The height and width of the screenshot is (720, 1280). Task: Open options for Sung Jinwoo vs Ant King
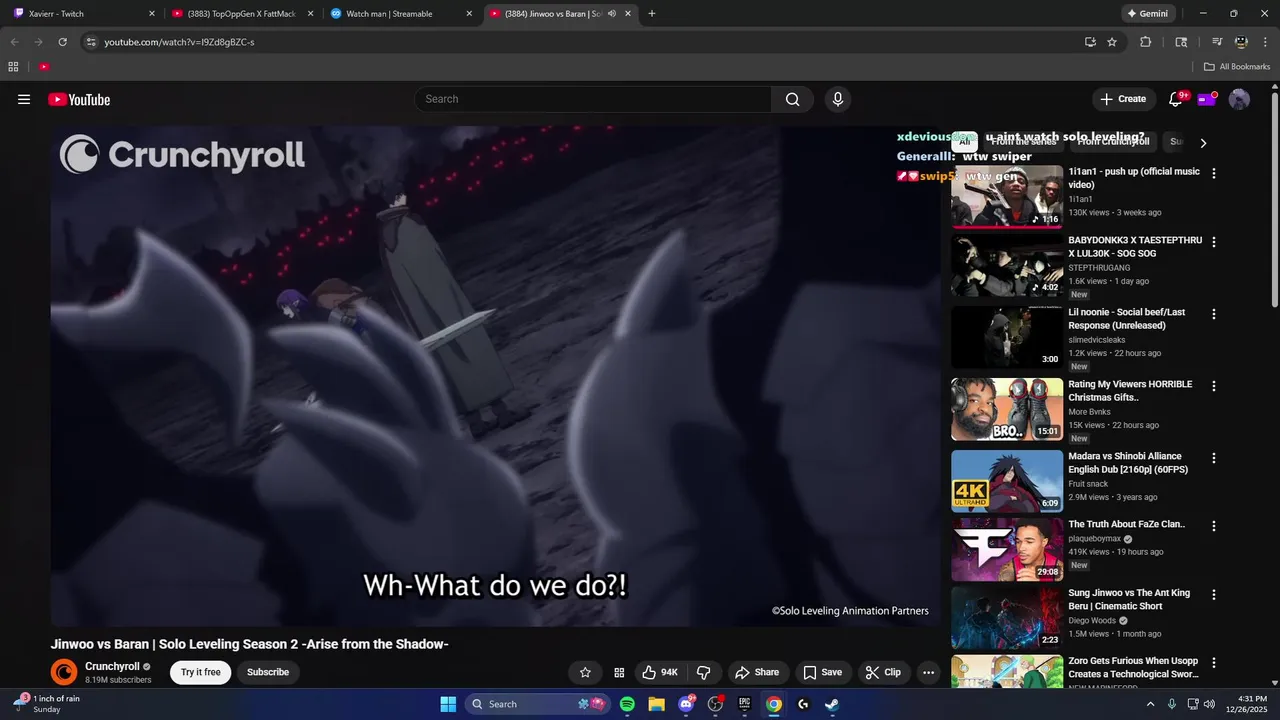click(1214, 594)
